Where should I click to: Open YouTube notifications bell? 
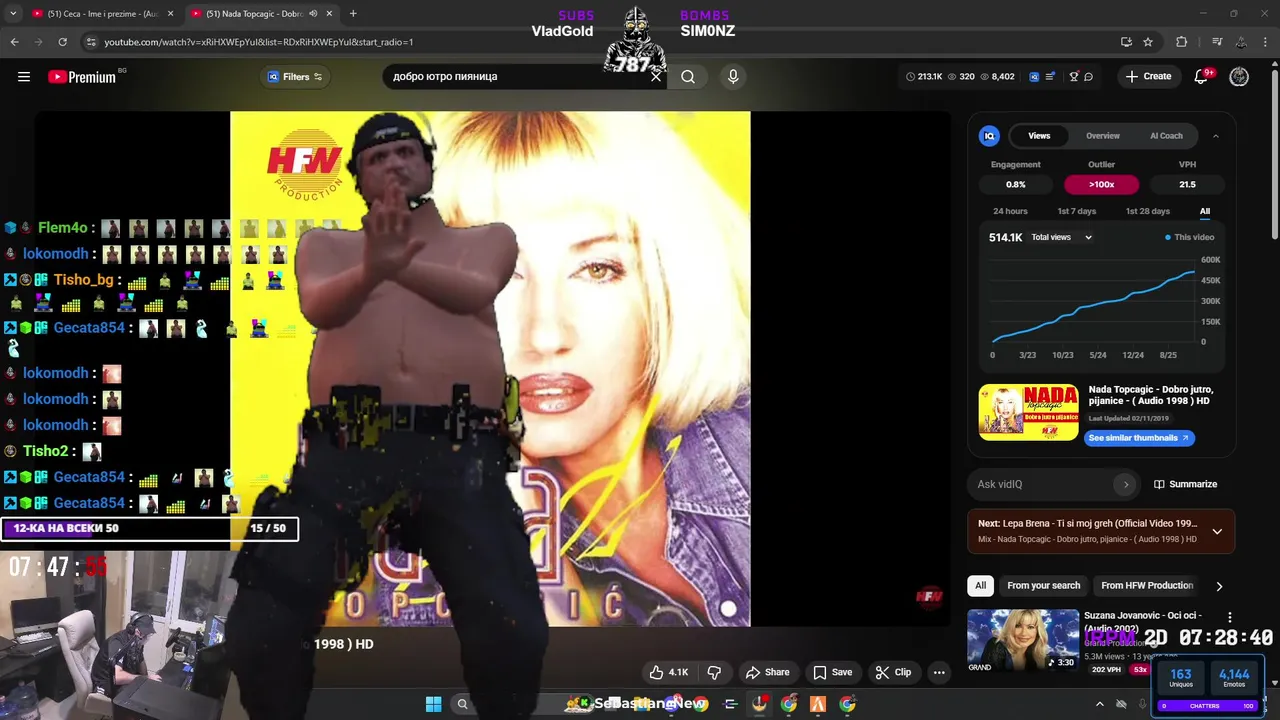(1202, 76)
